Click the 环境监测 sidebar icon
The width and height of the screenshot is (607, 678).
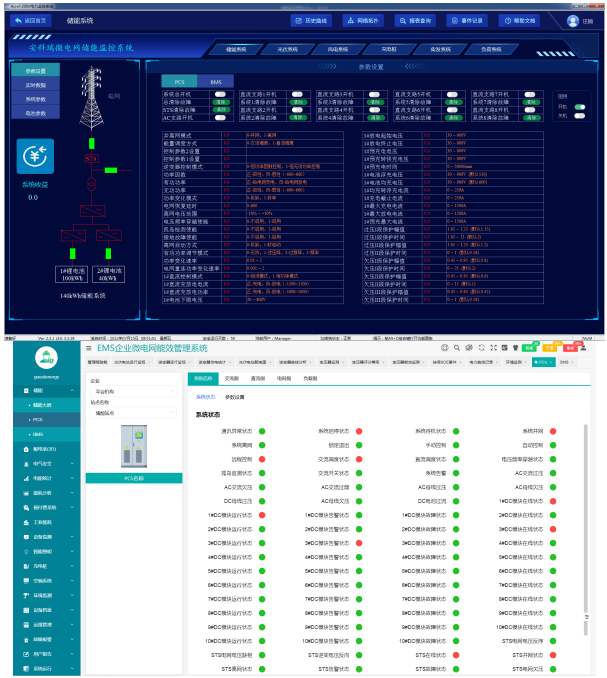pos(26,595)
